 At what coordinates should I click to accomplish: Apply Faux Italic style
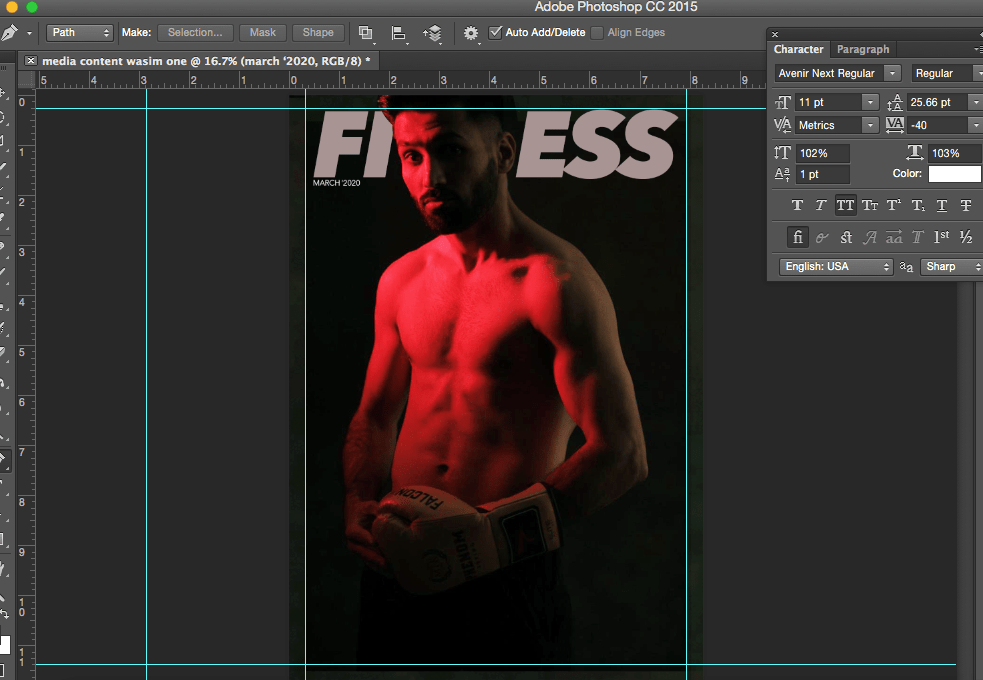pyautogui.click(x=821, y=206)
